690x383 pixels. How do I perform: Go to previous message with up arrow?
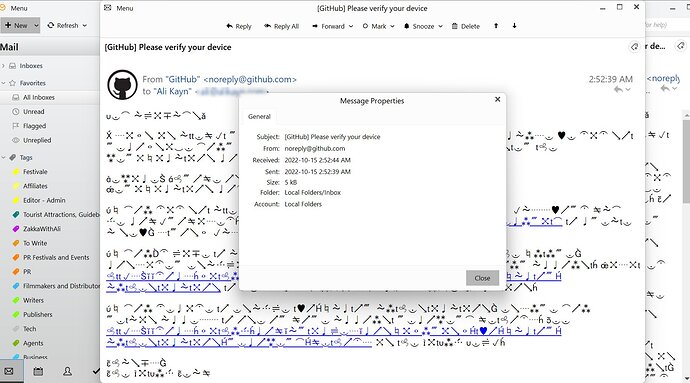click(x=496, y=26)
